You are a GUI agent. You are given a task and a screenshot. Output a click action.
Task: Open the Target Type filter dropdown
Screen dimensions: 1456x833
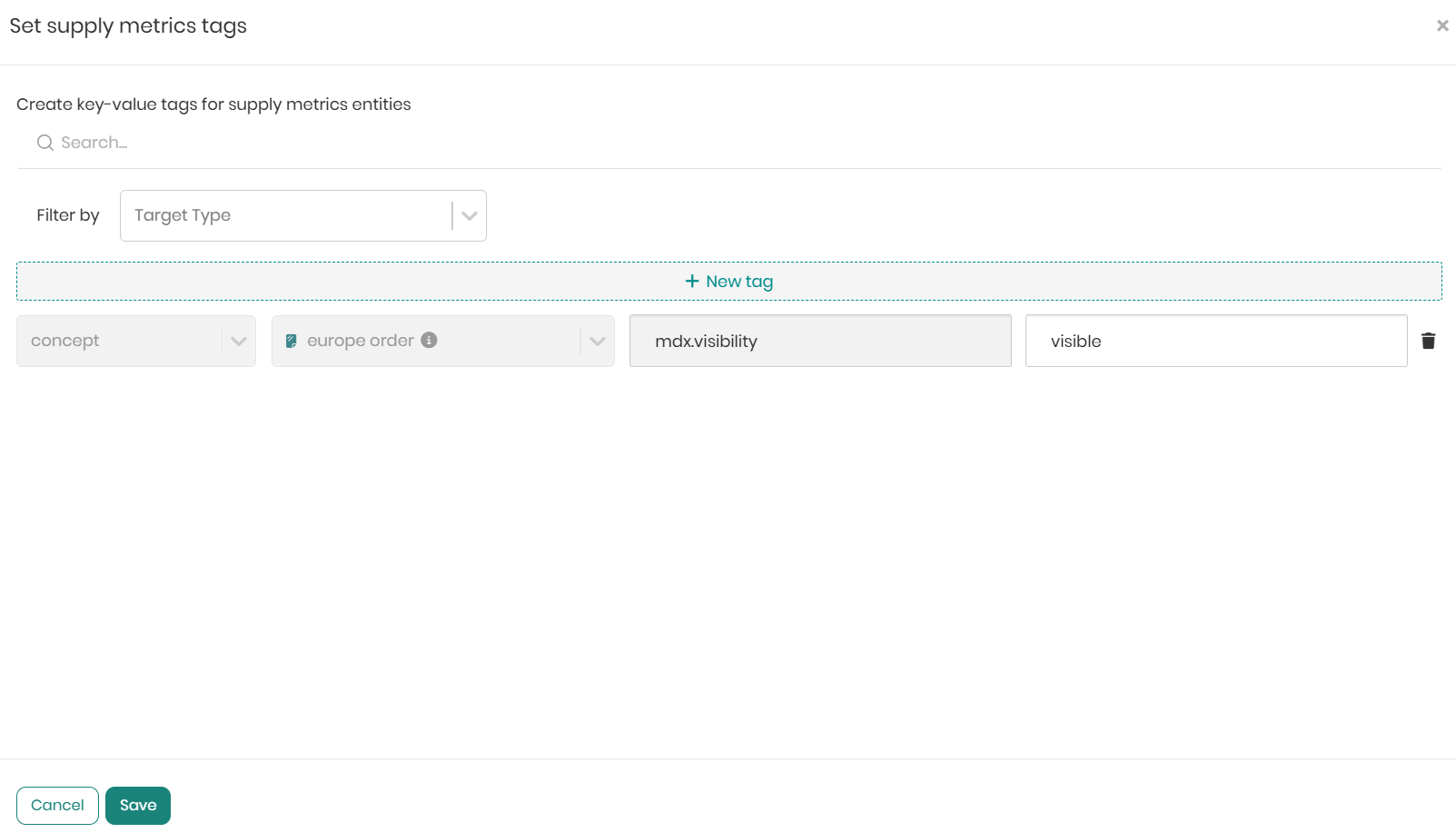coord(285,215)
